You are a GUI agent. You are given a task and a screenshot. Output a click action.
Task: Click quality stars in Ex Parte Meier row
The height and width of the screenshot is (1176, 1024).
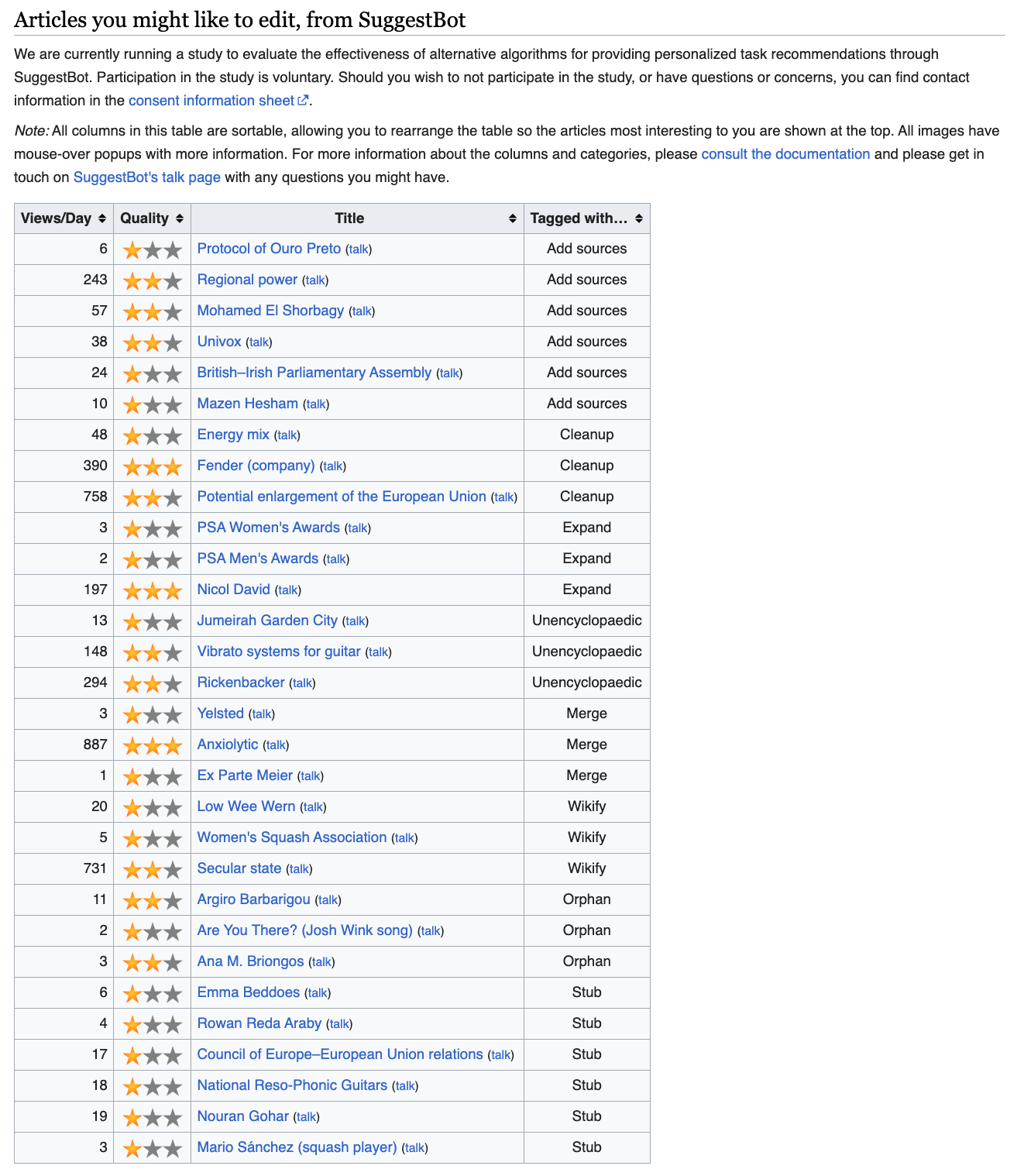(153, 776)
